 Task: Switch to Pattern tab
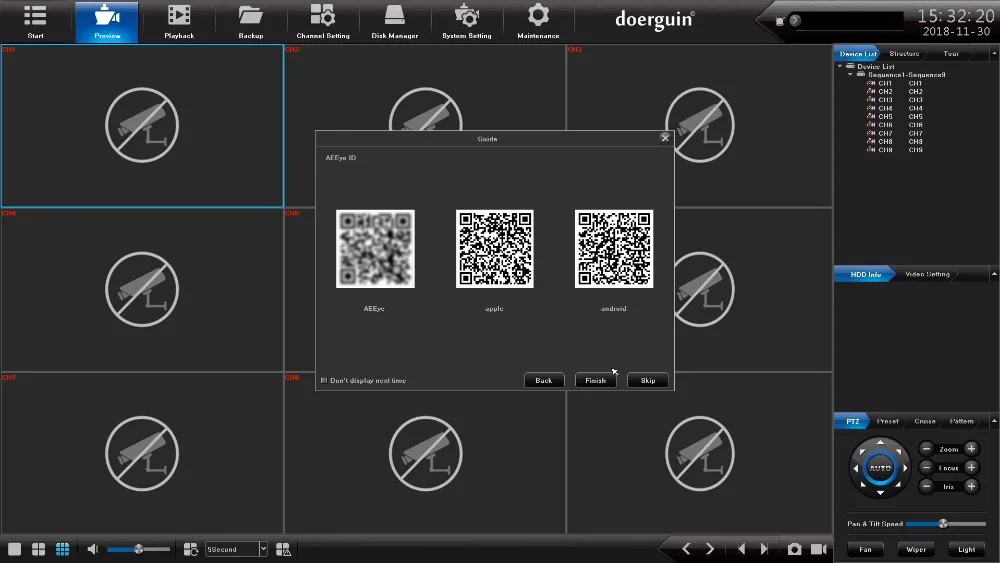click(961, 421)
